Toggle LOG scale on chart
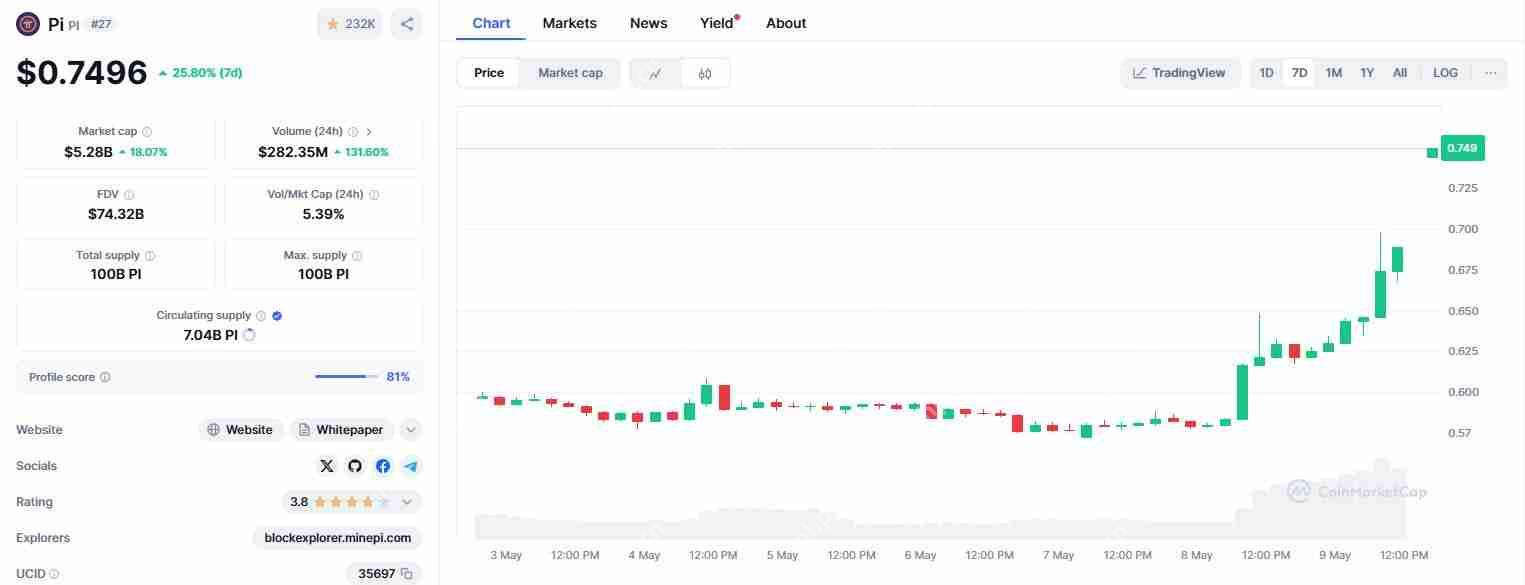 (1445, 73)
